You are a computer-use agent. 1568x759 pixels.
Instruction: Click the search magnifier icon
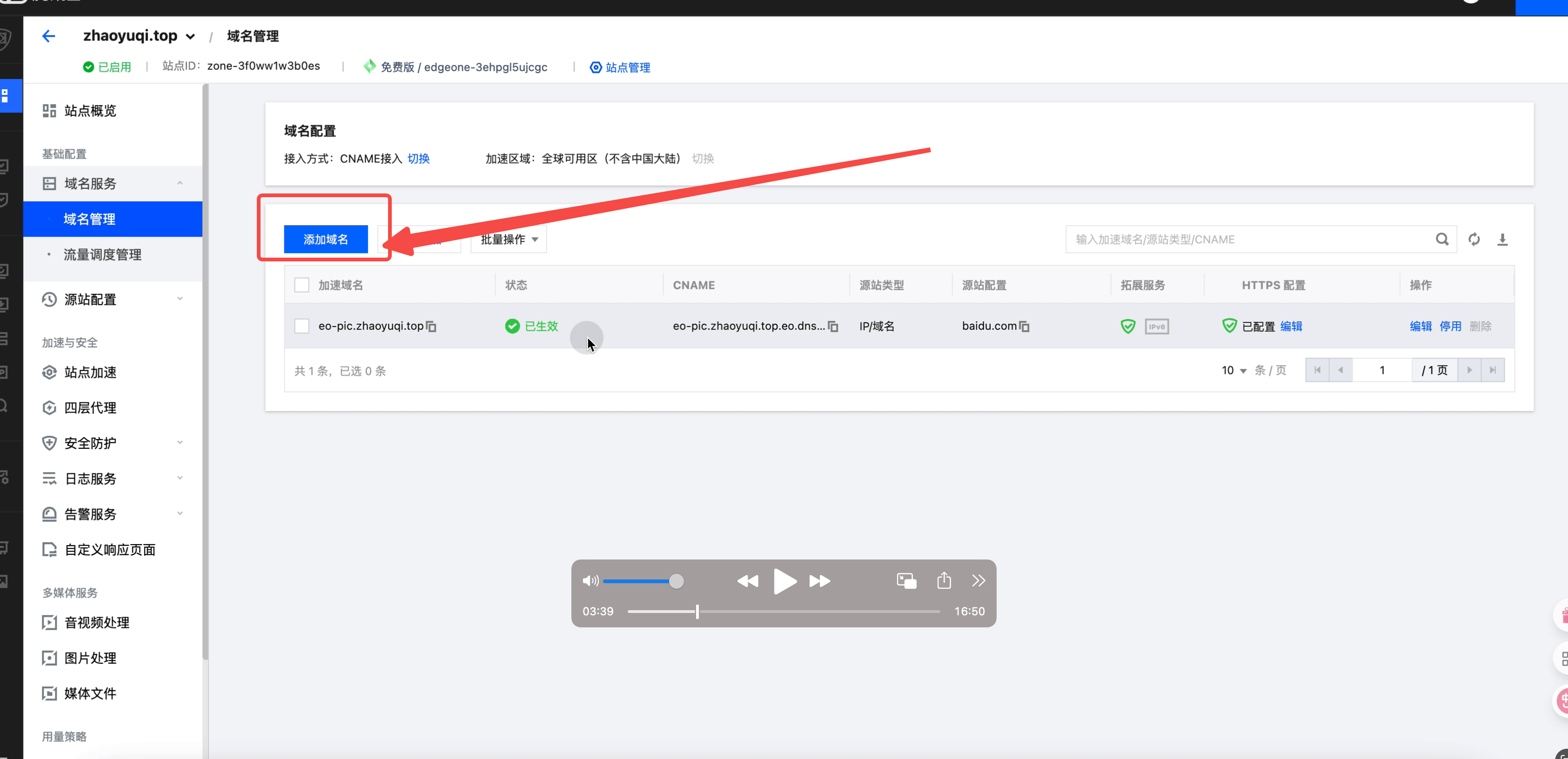pyautogui.click(x=1442, y=239)
